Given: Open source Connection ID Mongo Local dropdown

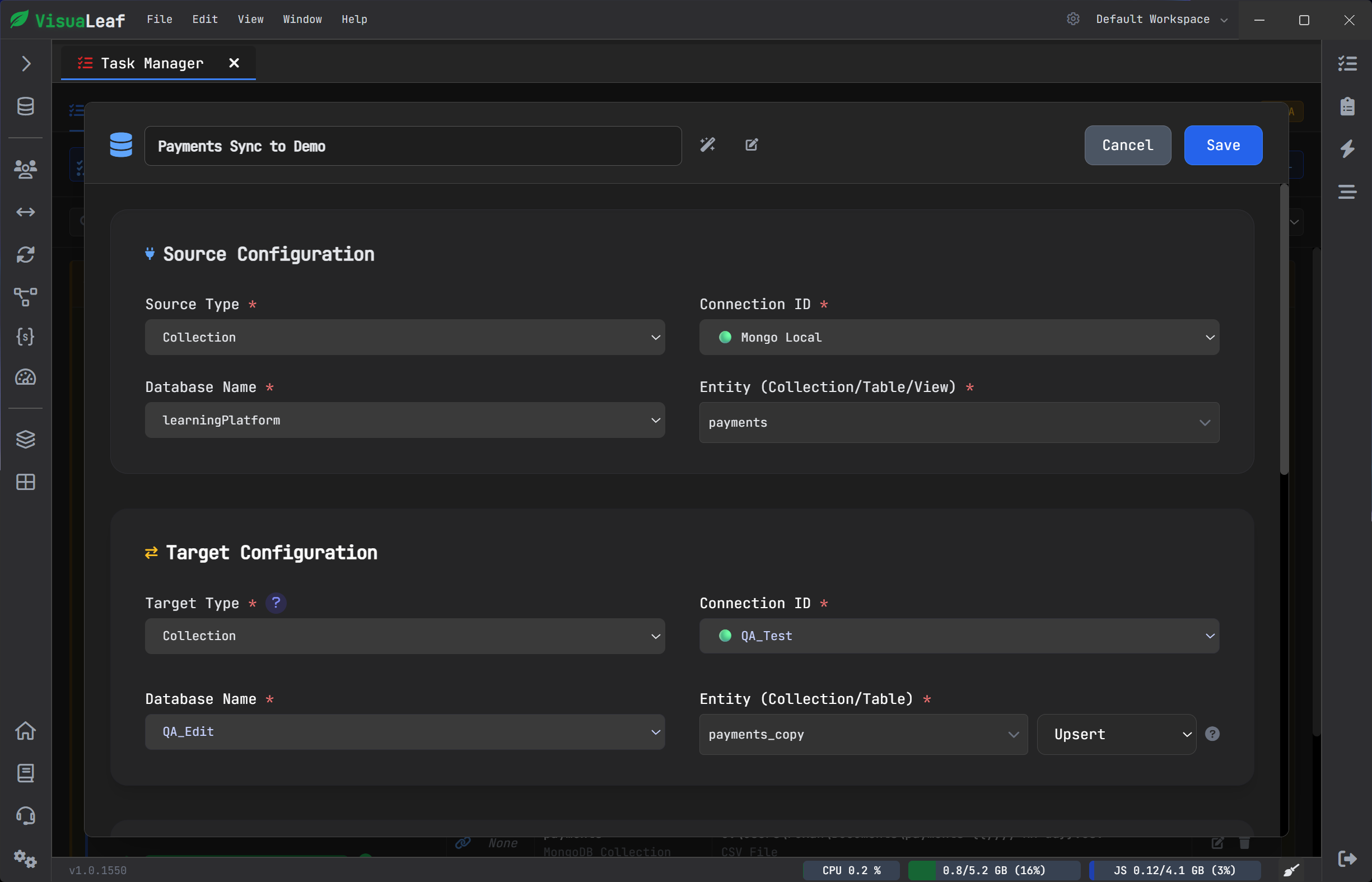Looking at the screenshot, I should (959, 337).
